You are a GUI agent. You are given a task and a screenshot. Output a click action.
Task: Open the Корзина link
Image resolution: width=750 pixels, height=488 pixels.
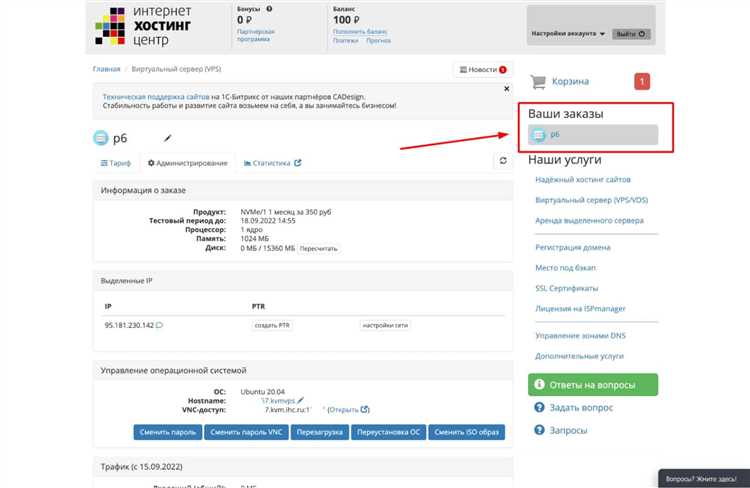tap(570, 81)
